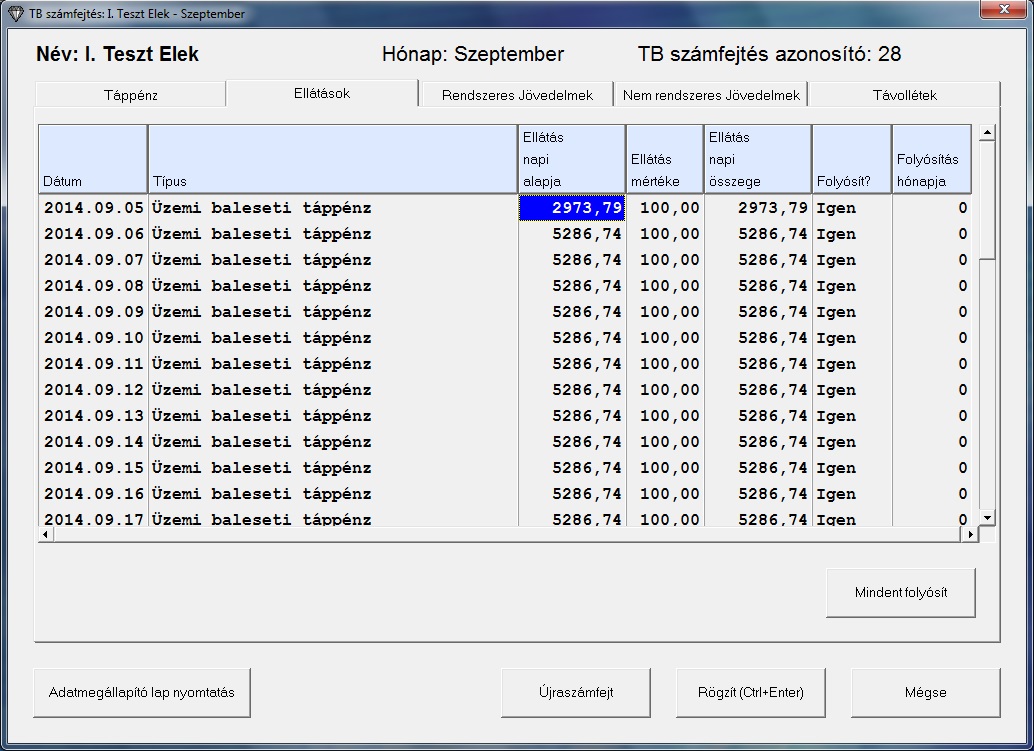Click the Dátum column header
The image size is (1034, 751).
click(93, 160)
